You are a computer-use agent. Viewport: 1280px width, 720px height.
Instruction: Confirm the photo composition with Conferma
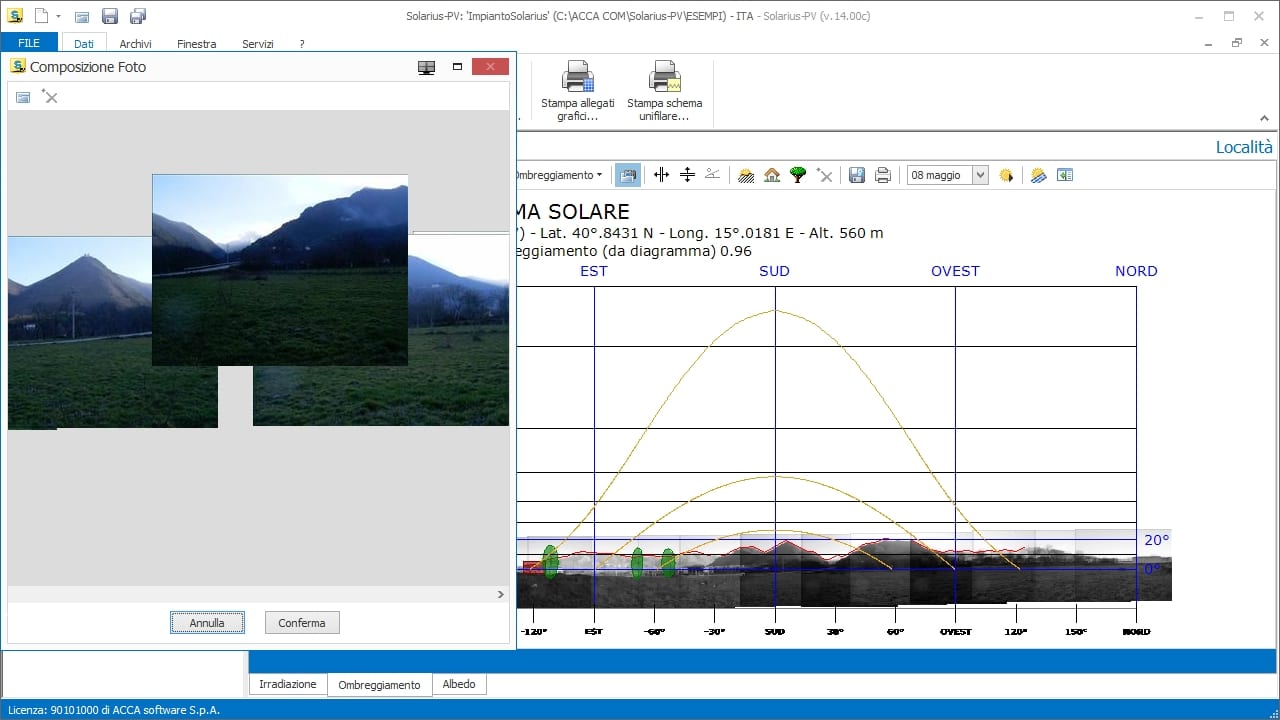(x=301, y=622)
